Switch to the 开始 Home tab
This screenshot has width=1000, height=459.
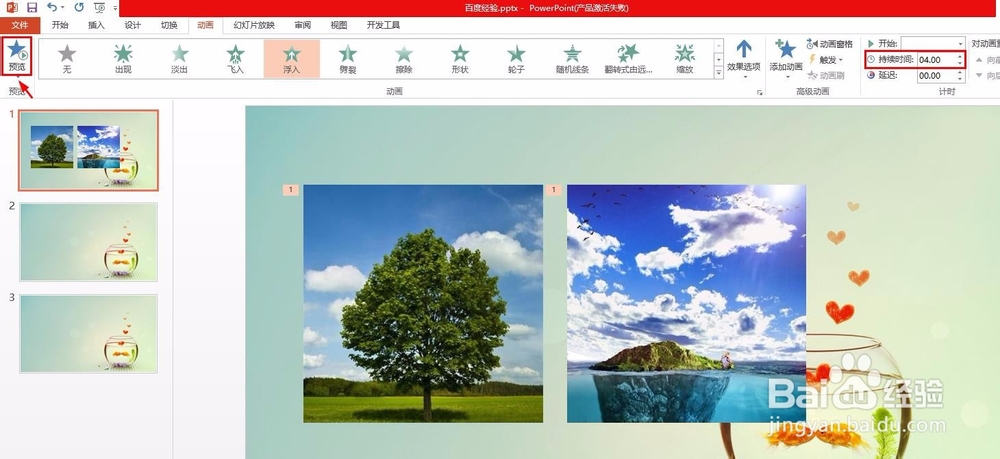(60, 26)
